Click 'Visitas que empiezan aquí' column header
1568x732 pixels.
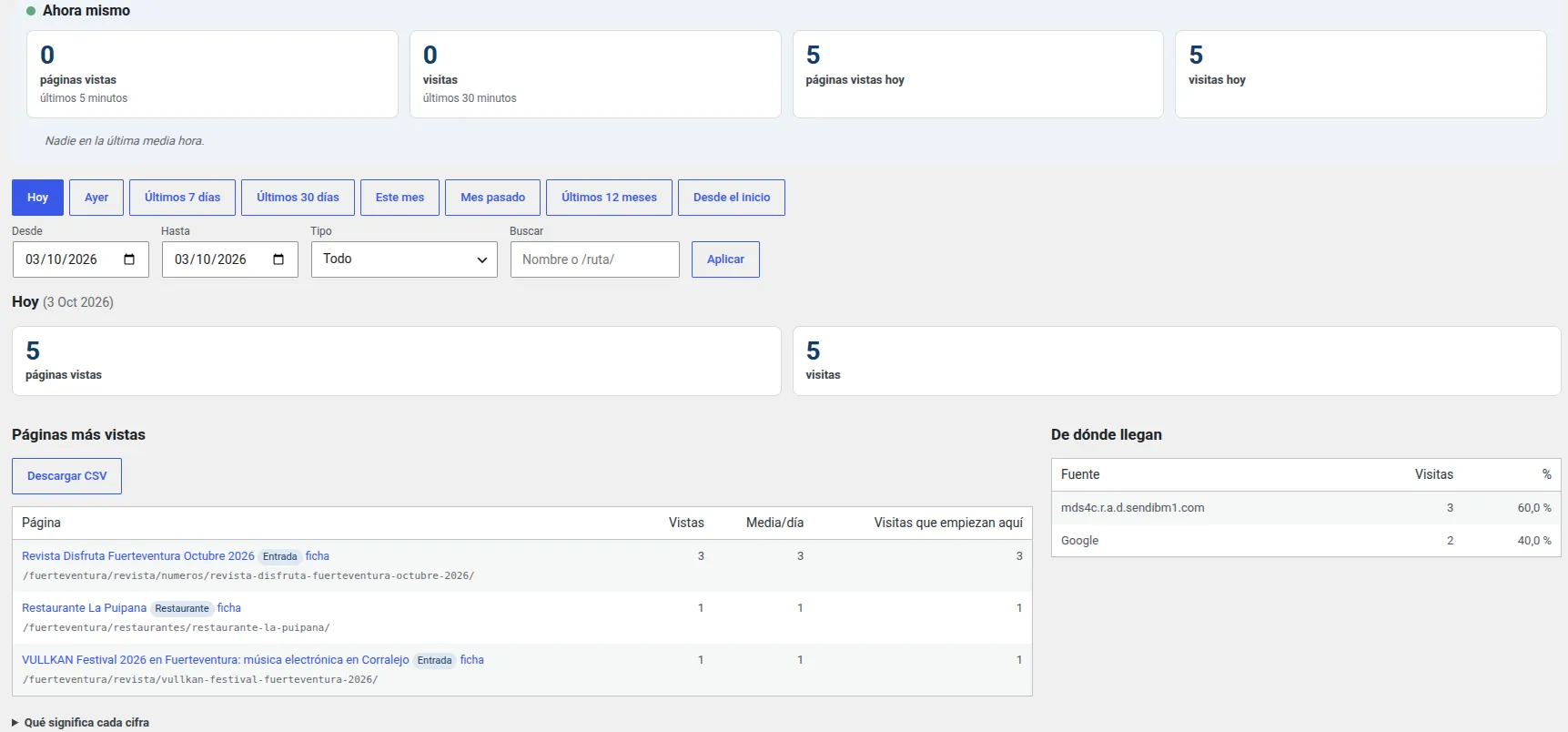[x=948, y=523]
